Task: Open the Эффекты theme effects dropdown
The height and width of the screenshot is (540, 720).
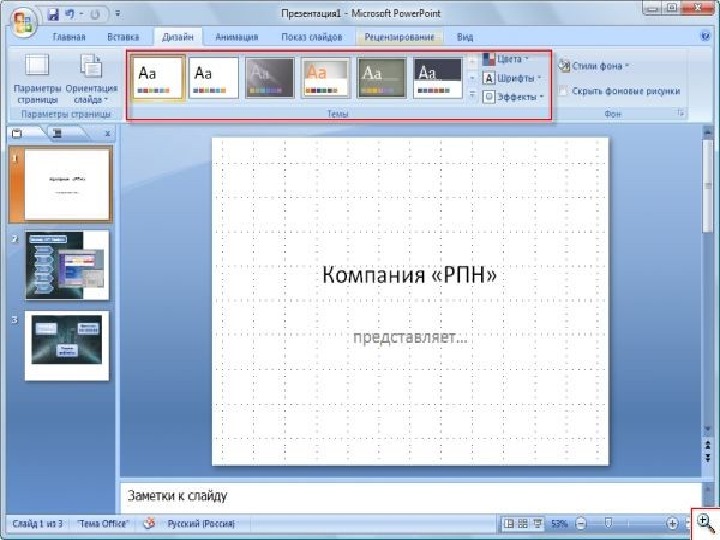Action: coord(513,97)
